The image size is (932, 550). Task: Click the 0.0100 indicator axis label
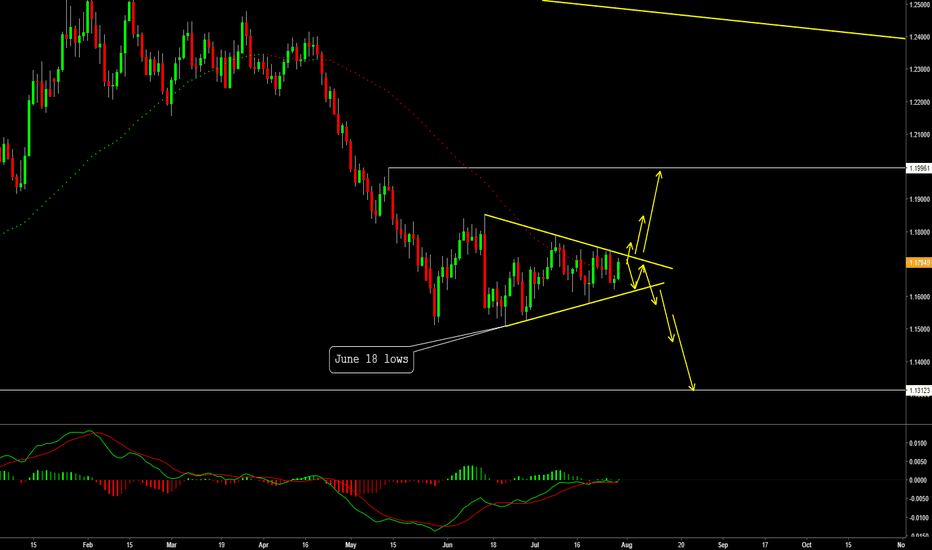(x=917, y=443)
